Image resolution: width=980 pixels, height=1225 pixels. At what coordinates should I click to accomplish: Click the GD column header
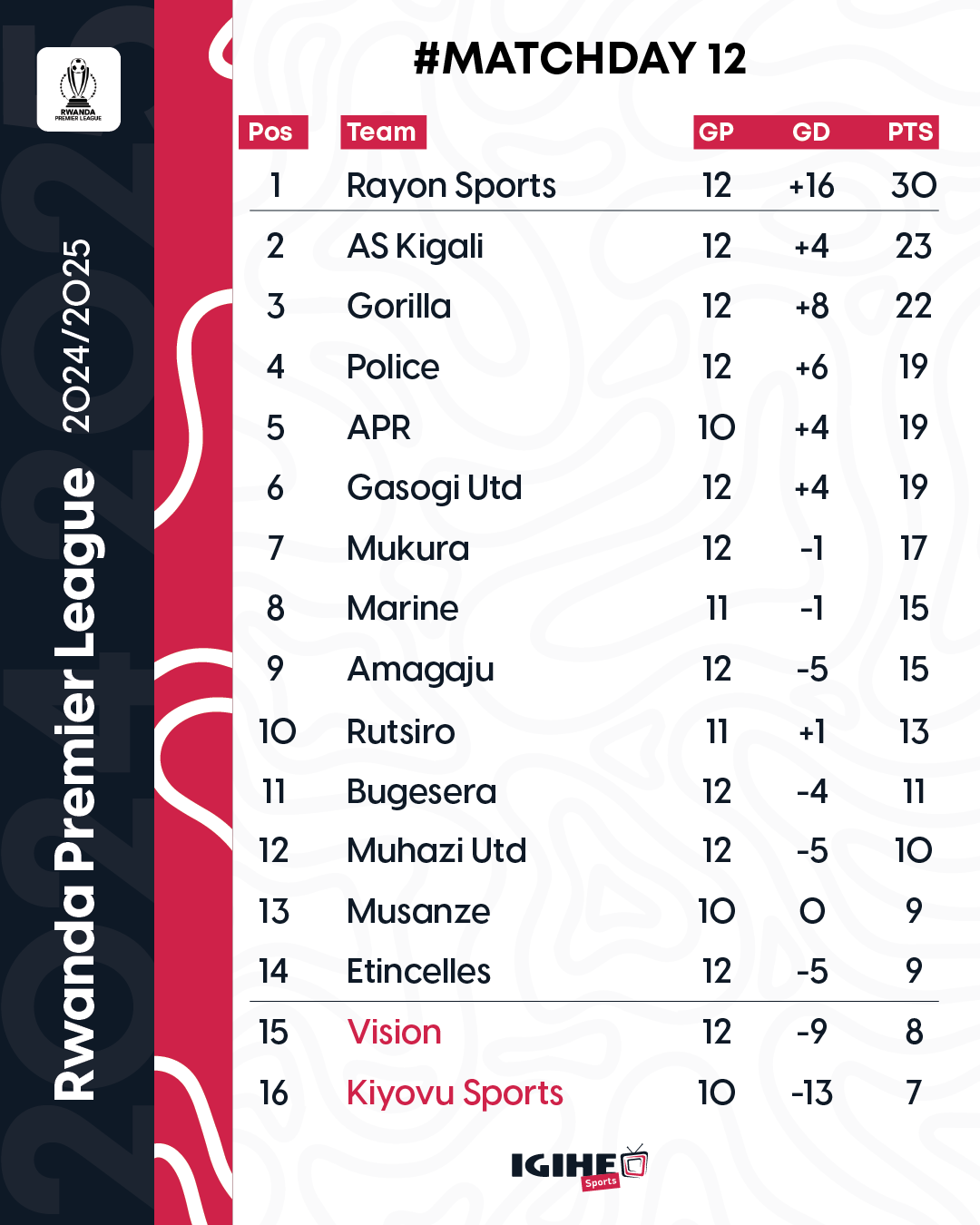(811, 132)
